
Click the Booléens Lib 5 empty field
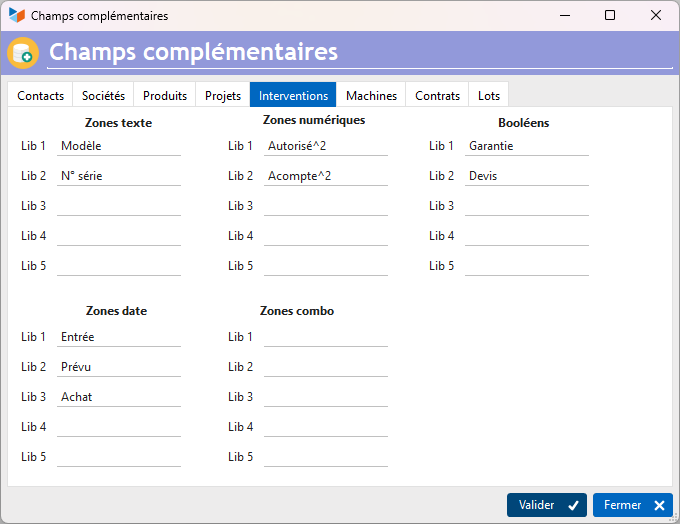[x=526, y=266]
